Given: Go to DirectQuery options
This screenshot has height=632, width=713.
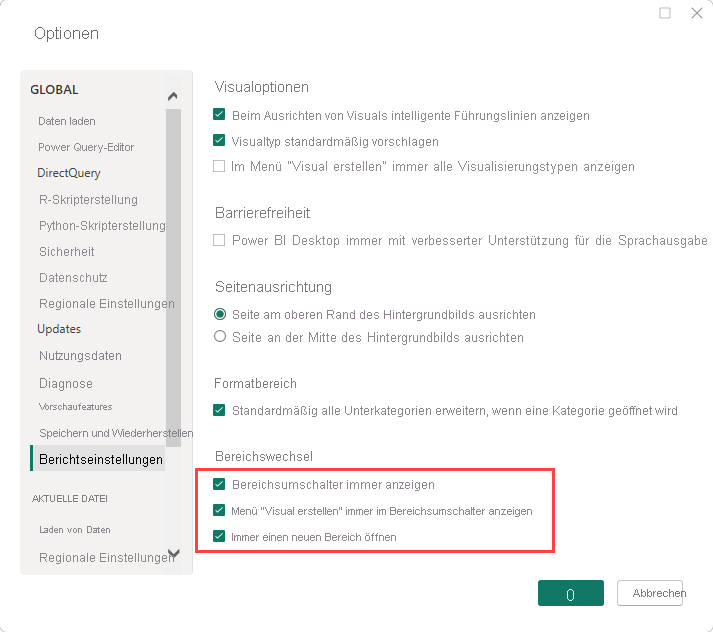Looking at the screenshot, I should click(x=69, y=173).
